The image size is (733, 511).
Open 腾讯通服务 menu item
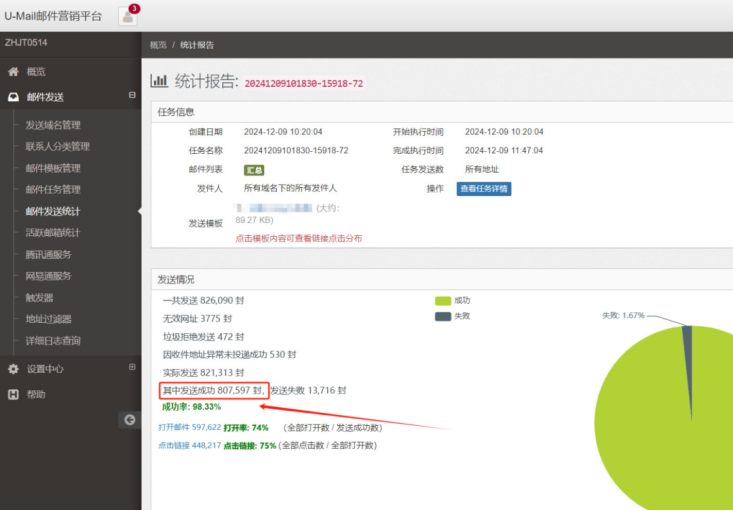pos(48,254)
